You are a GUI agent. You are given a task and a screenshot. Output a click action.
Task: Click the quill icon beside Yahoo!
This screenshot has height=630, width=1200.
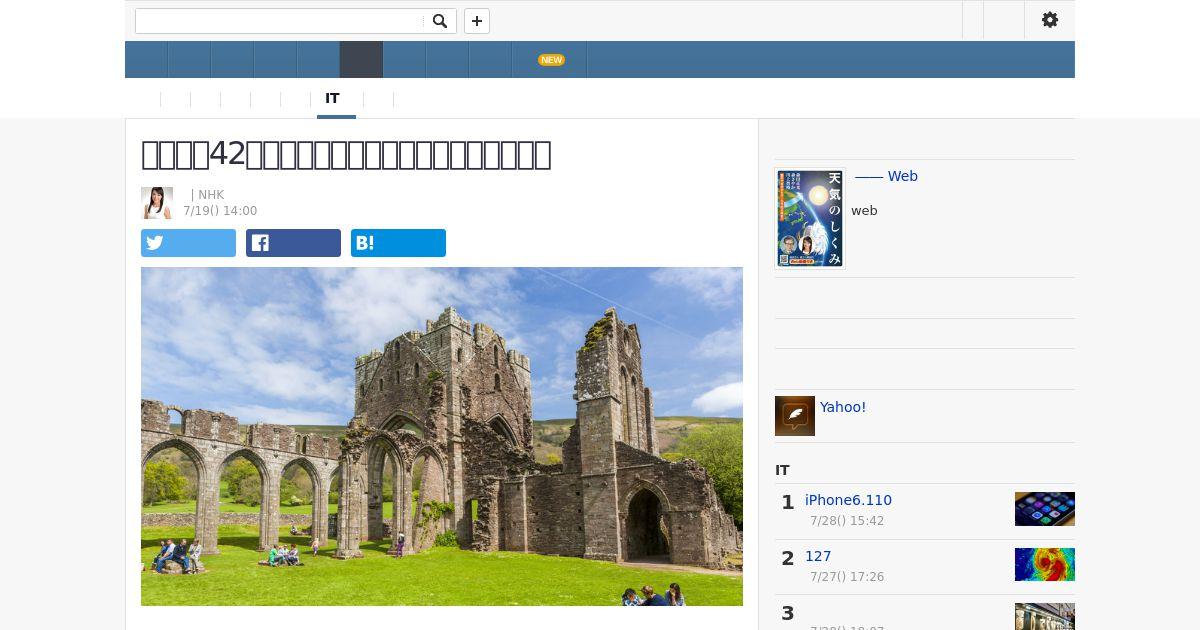[795, 416]
